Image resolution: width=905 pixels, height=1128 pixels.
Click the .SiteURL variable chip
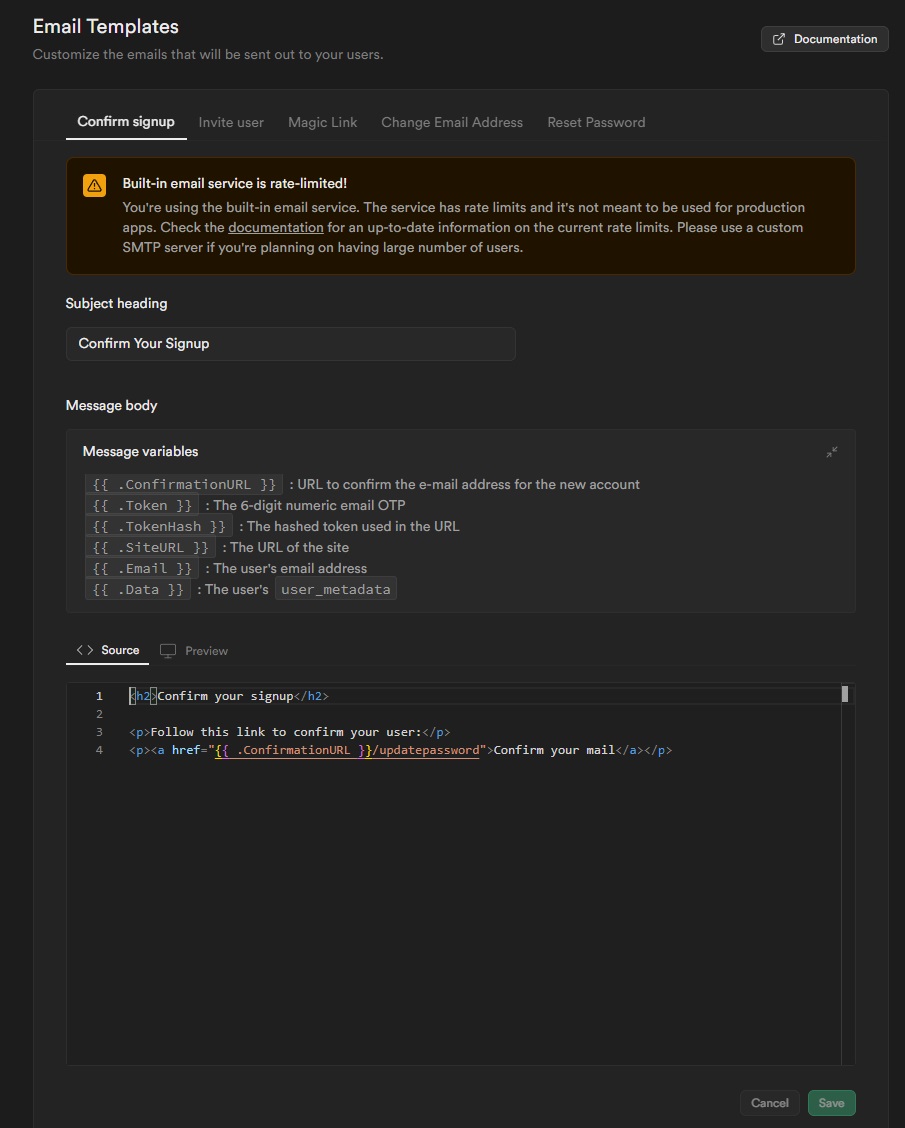[x=150, y=548]
